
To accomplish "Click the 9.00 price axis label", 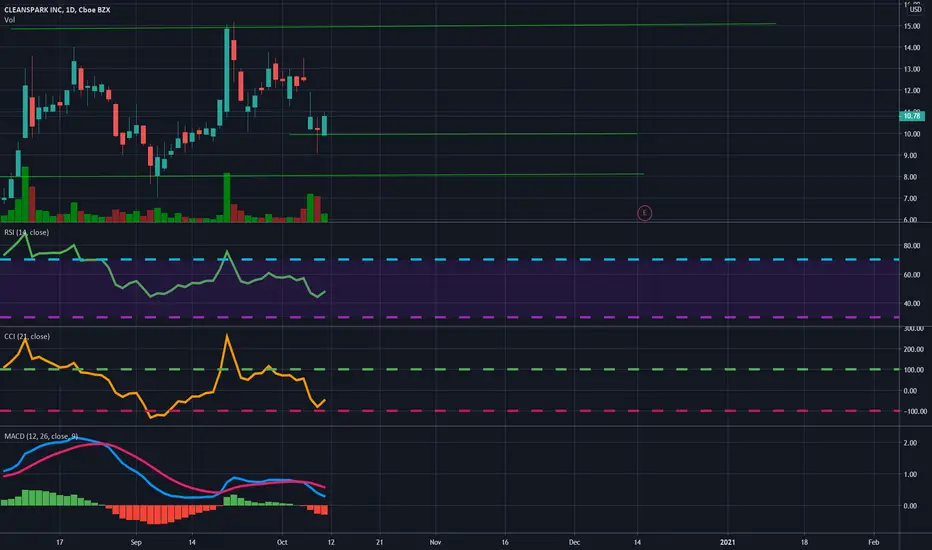I will [x=911, y=155].
